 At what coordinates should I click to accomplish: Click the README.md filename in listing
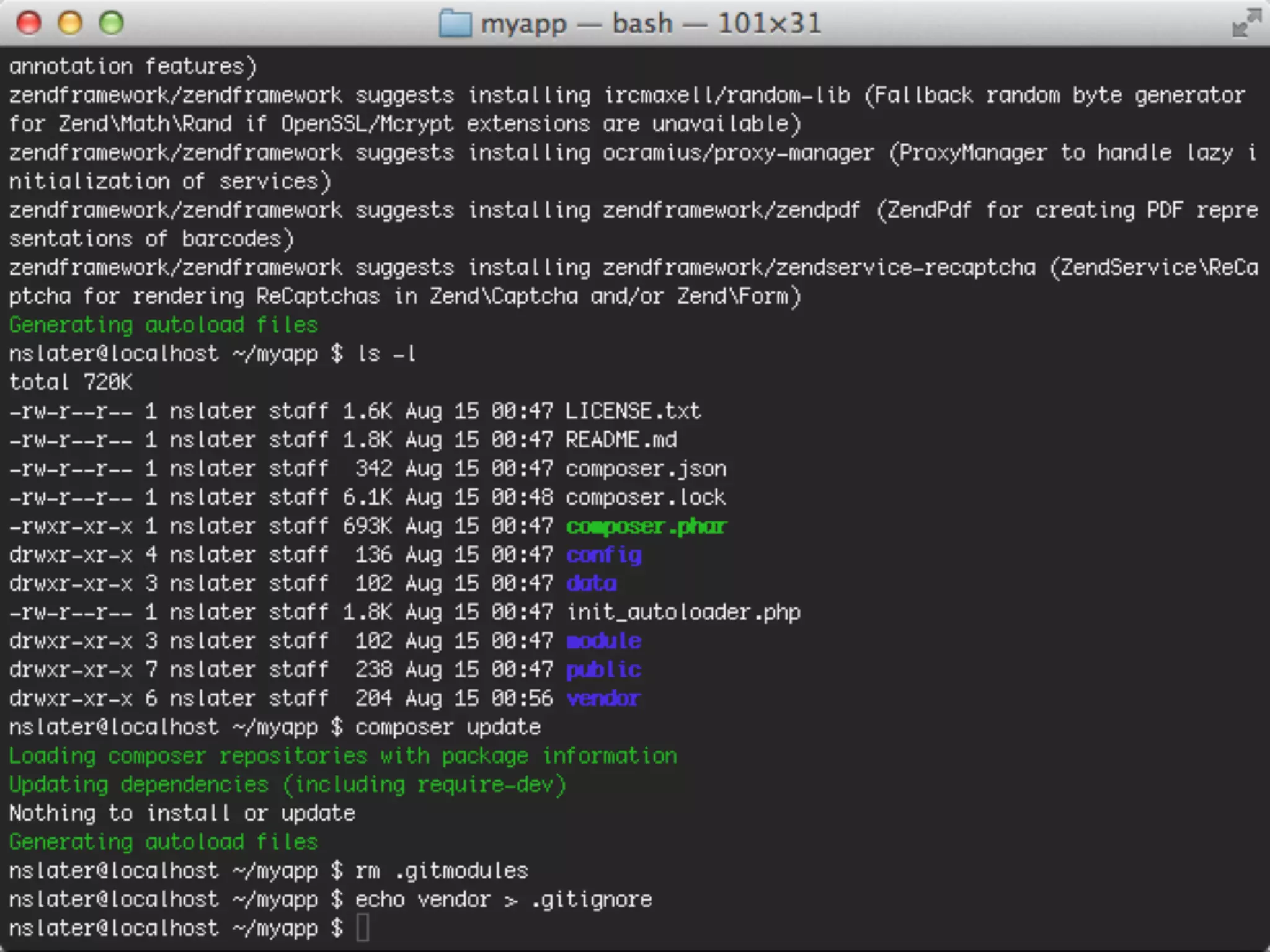point(621,440)
